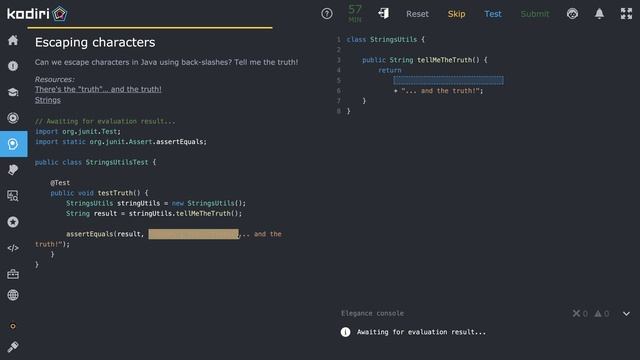Viewport: 640px width, 360px height.
Task: Click the challenge question paragraph text
Action: tap(166, 62)
